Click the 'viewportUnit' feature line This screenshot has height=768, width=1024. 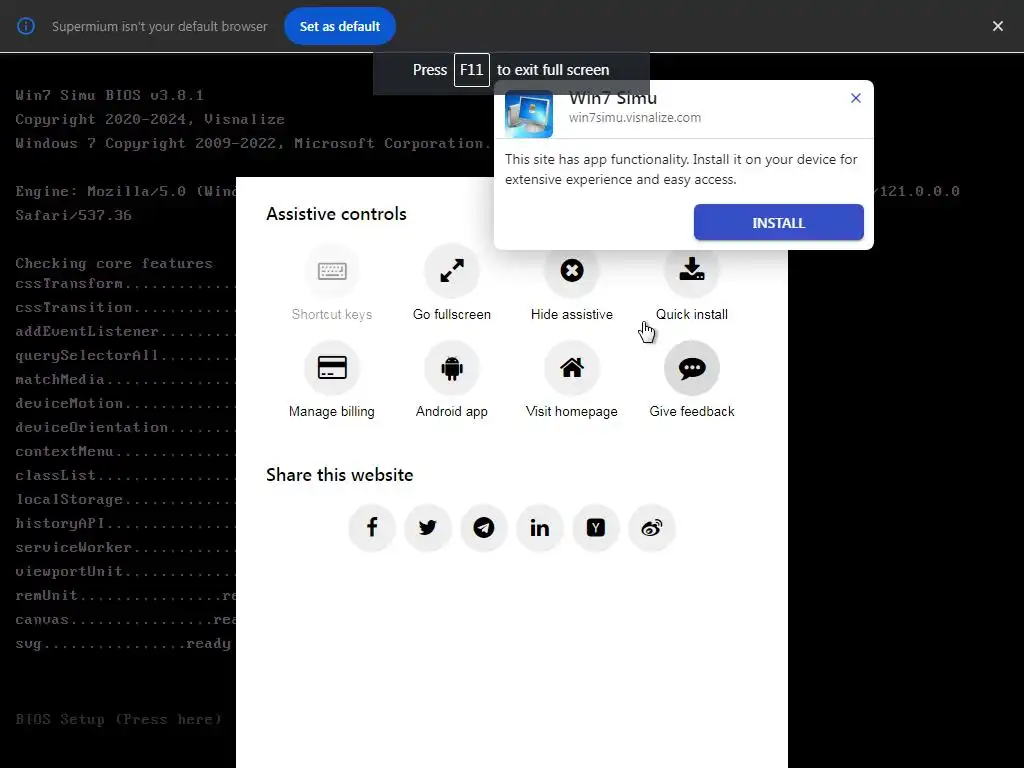click(125, 571)
